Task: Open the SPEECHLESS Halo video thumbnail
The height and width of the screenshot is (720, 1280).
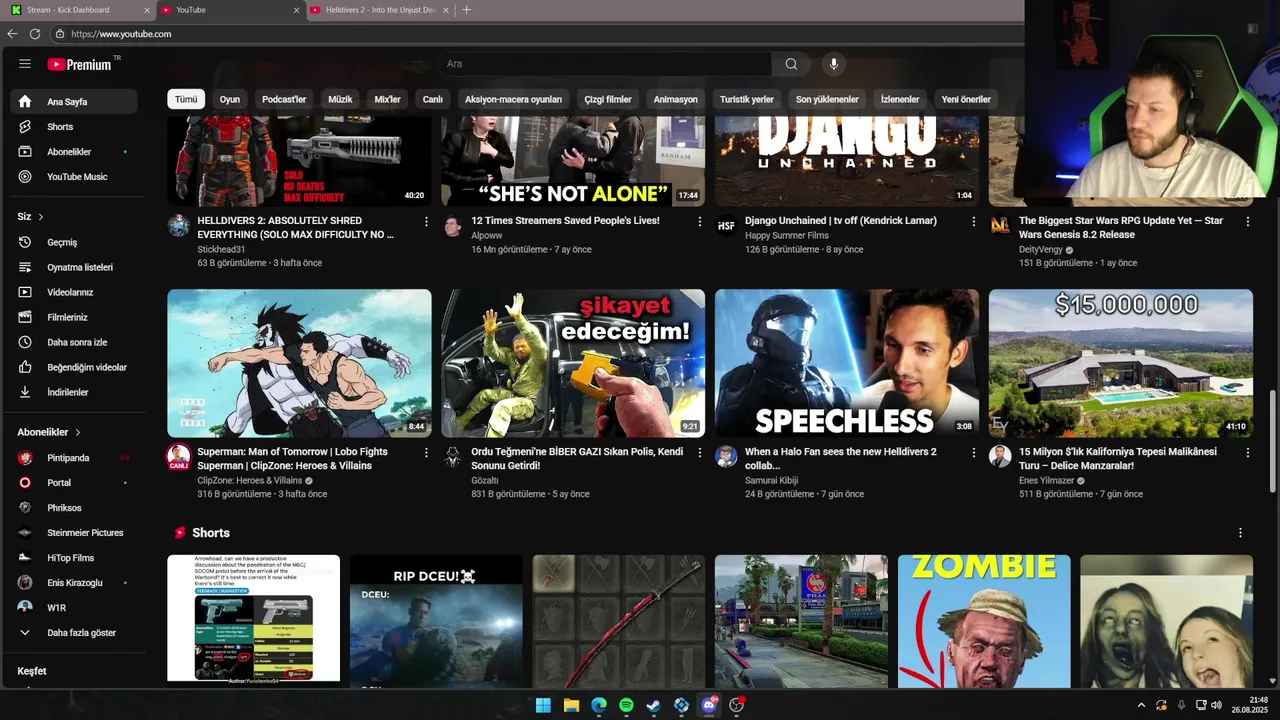Action: [847, 363]
